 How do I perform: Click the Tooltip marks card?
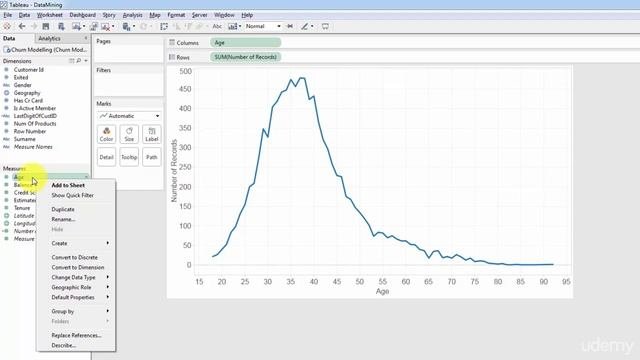pyautogui.click(x=129, y=157)
